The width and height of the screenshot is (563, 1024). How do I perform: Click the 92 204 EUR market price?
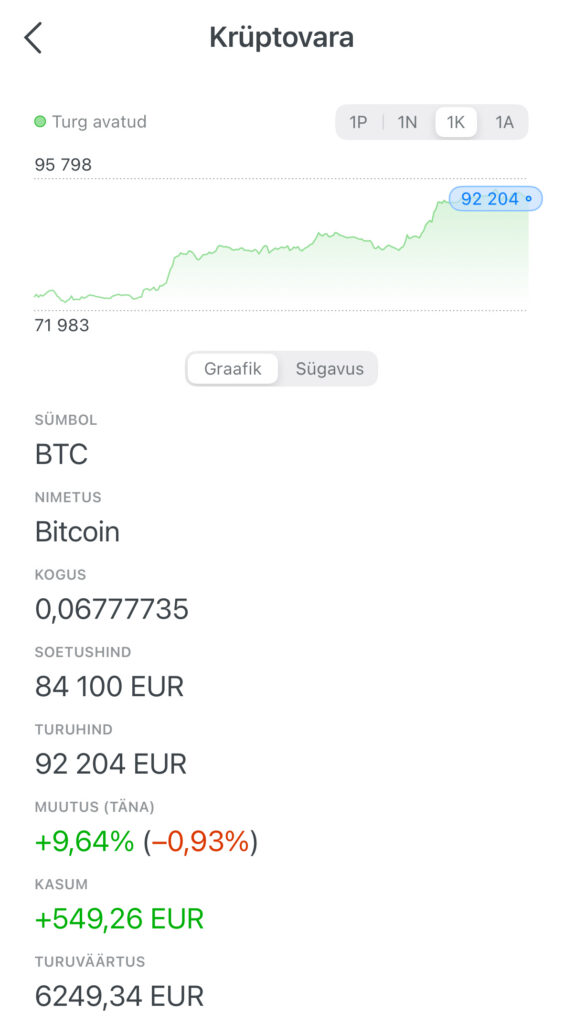tap(111, 763)
